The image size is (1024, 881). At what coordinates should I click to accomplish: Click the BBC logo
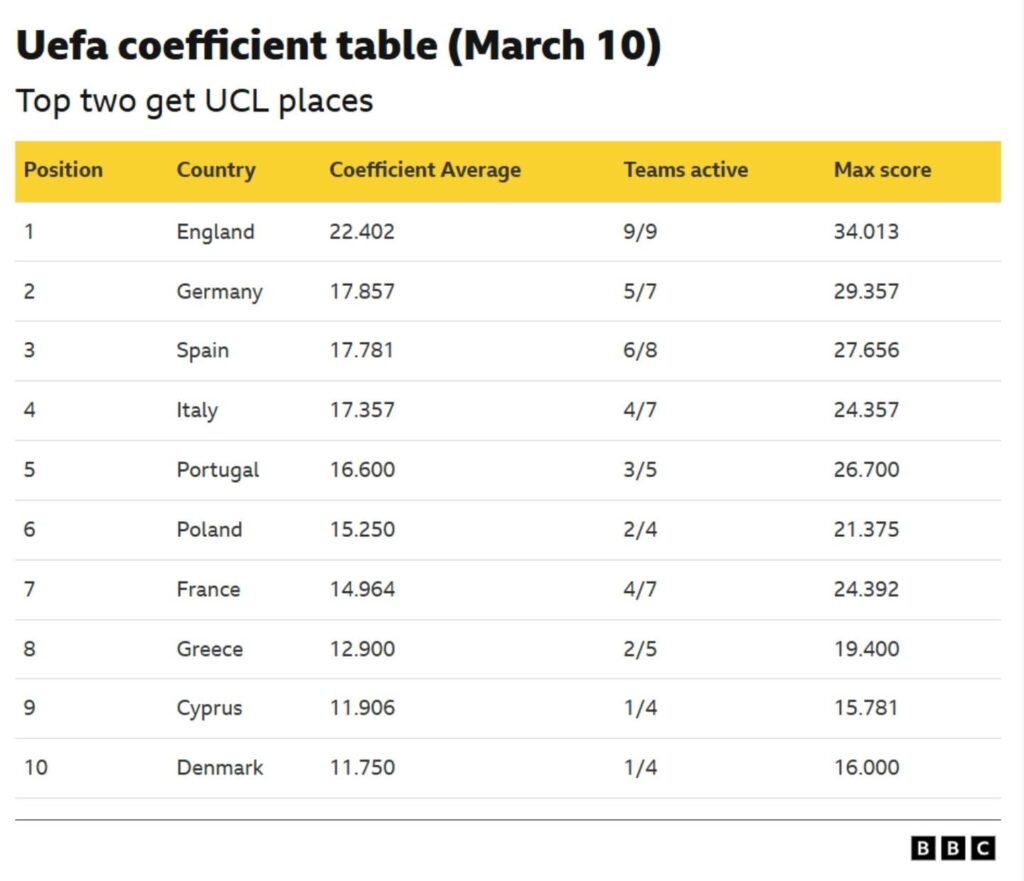(x=953, y=848)
